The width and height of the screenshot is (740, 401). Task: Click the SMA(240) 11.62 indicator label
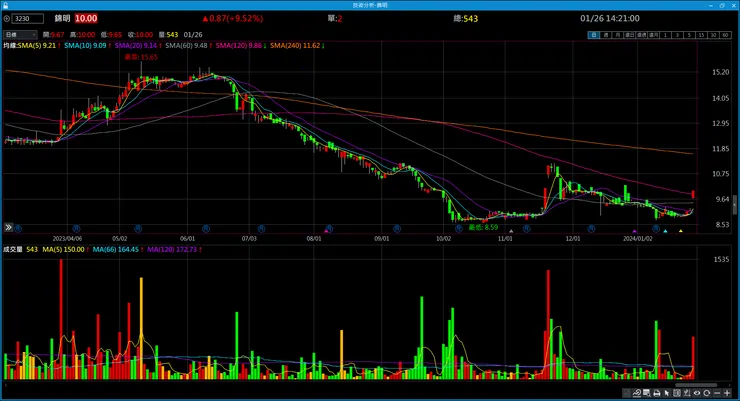[x=295, y=46]
